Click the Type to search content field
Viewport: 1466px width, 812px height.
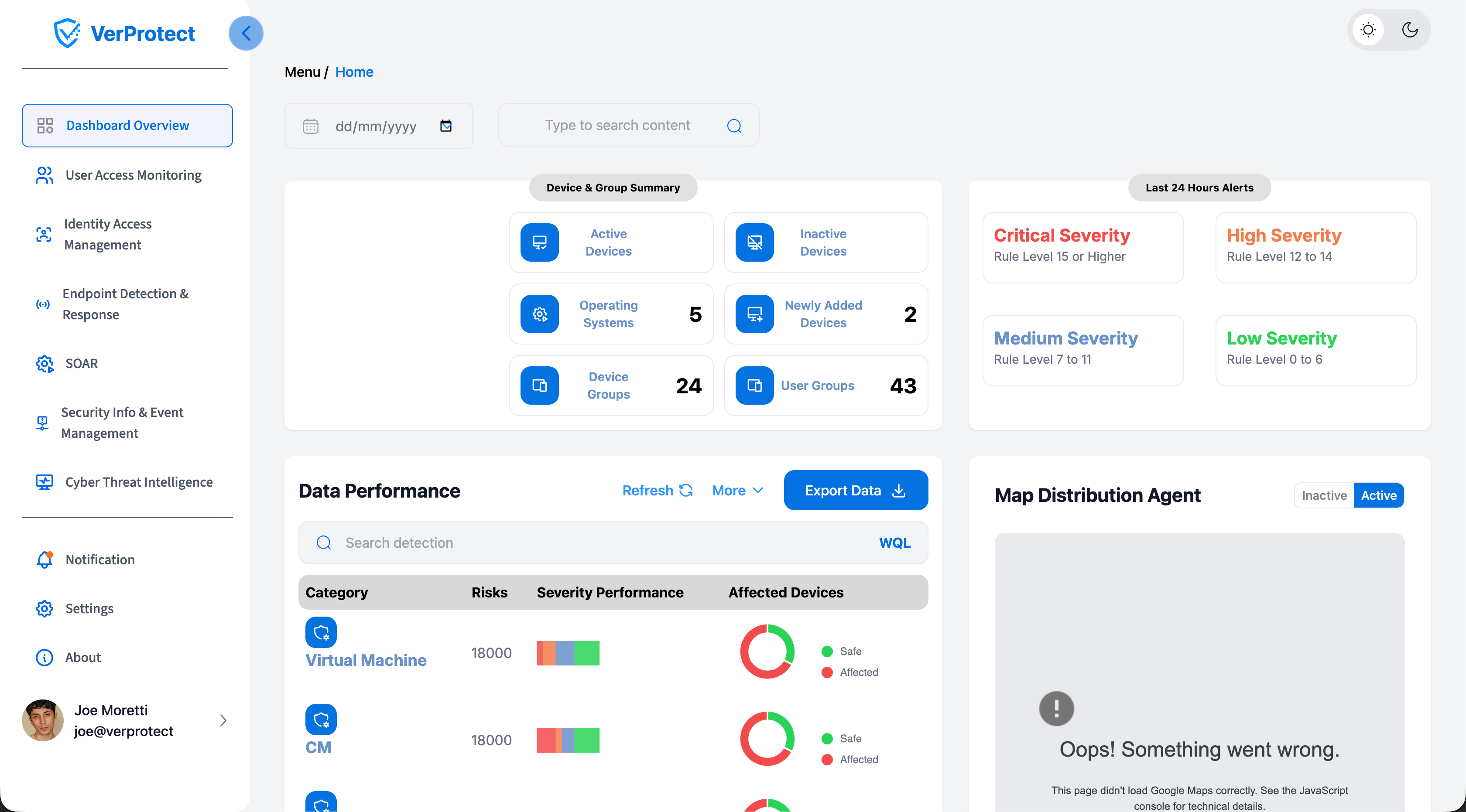tap(628, 125)
